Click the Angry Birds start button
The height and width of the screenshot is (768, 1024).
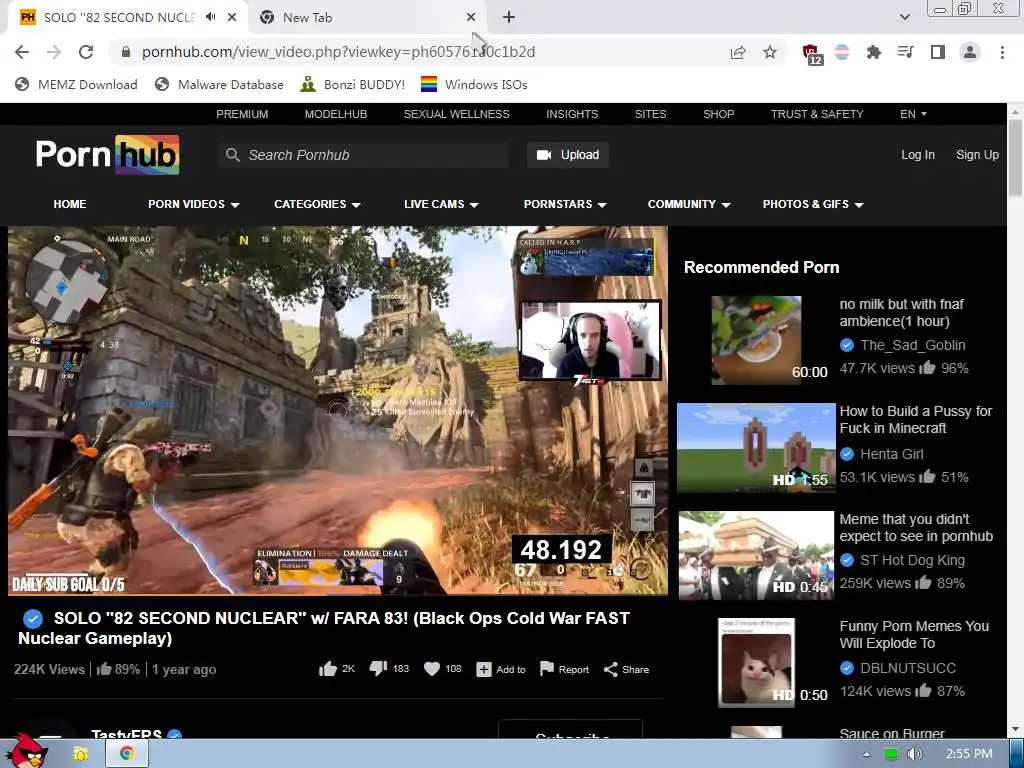coord(29,750)
